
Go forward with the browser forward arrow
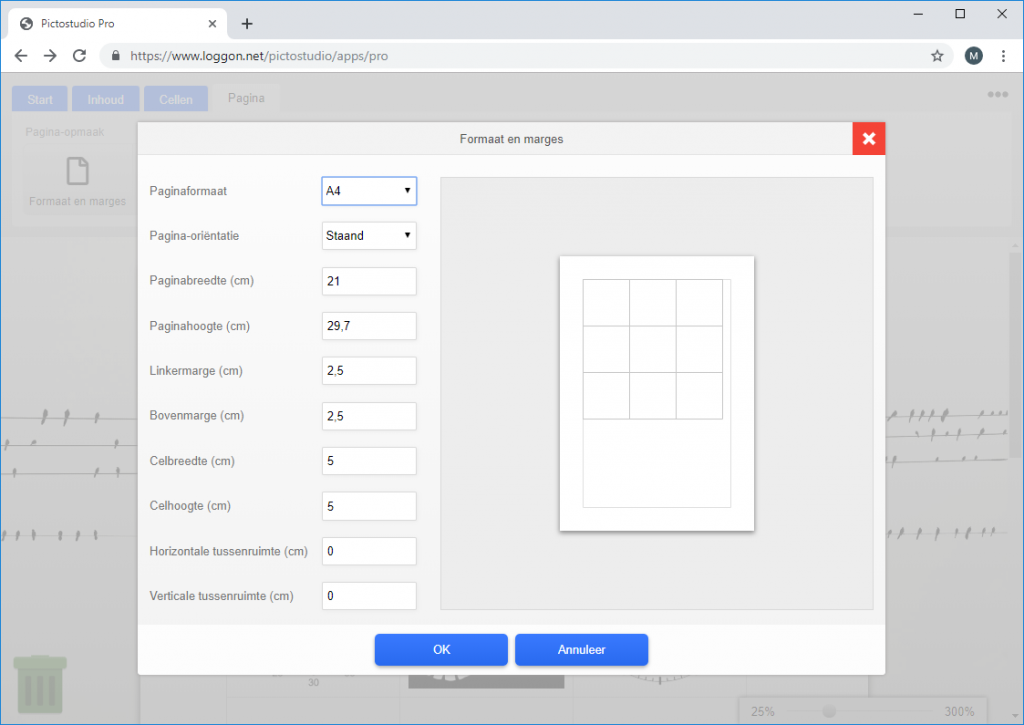click(x=50, y=56)
